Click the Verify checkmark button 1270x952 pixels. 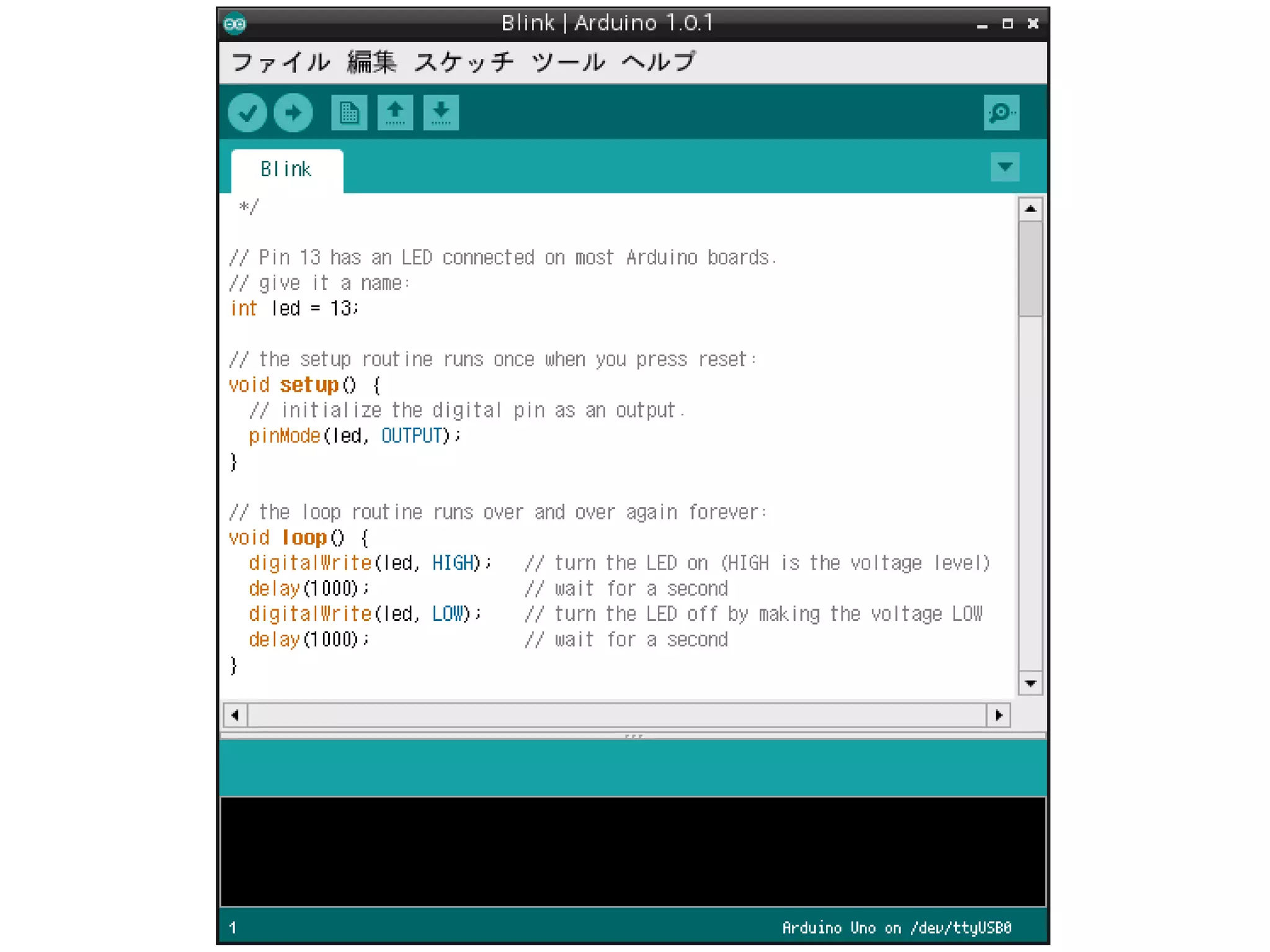(247, 113)
